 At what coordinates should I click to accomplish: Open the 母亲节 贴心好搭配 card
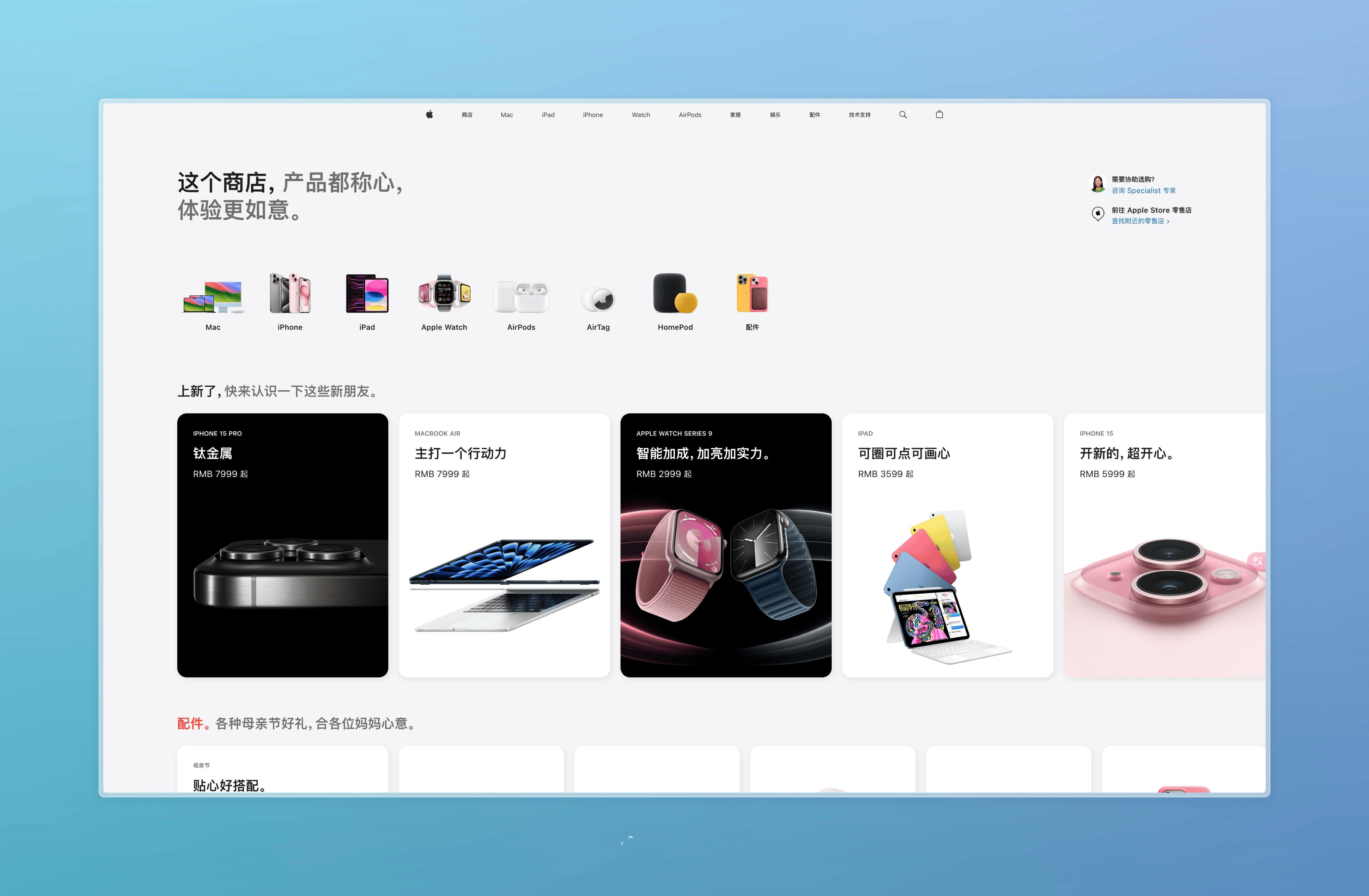[283, 769]
